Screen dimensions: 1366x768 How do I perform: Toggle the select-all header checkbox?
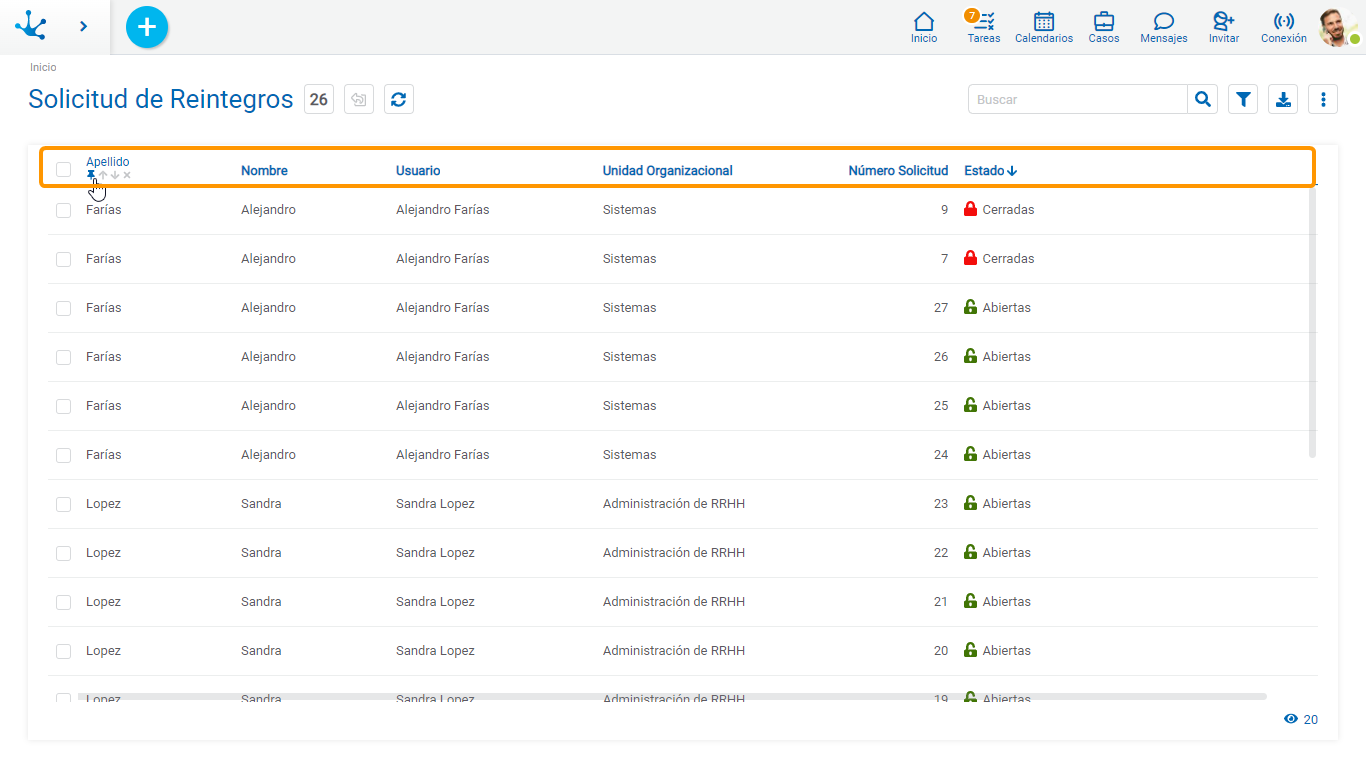(64, 169)
